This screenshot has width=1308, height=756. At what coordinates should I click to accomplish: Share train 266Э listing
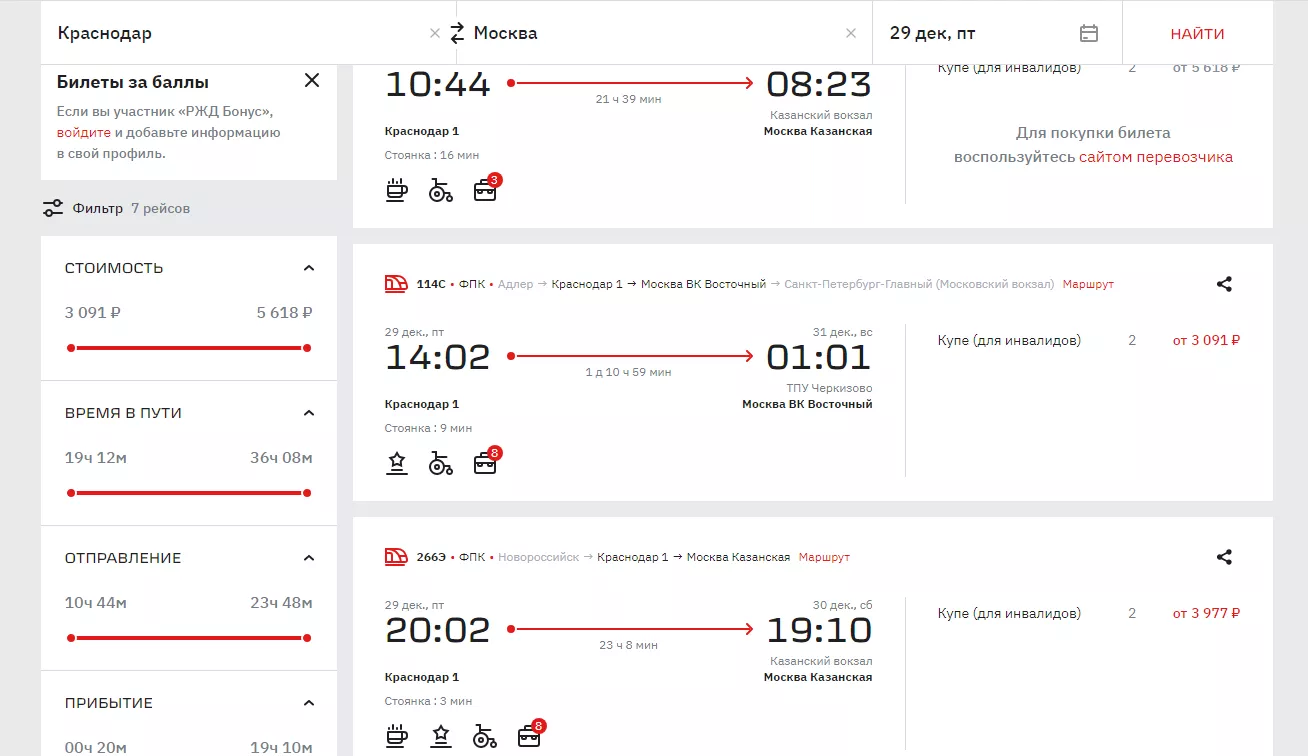[1224, 557]
